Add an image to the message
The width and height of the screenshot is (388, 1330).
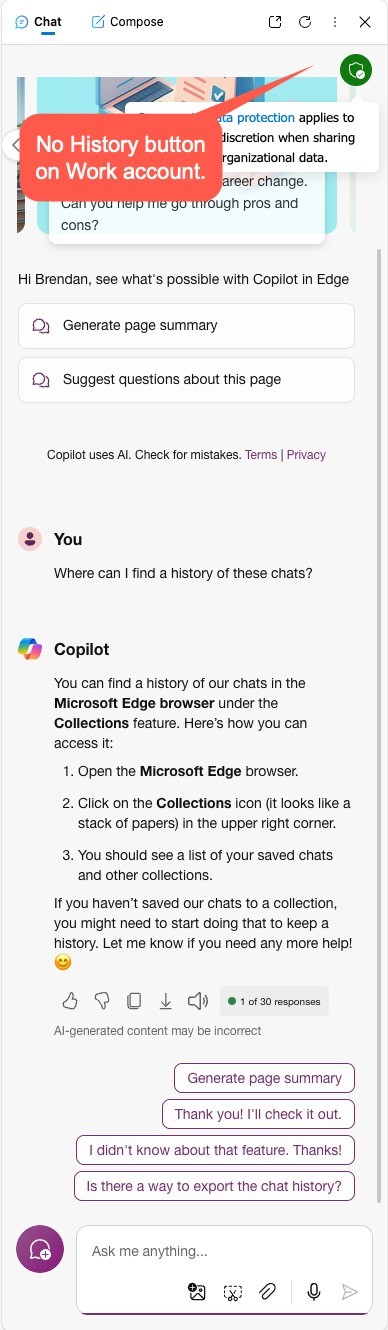coord(197,1292)
